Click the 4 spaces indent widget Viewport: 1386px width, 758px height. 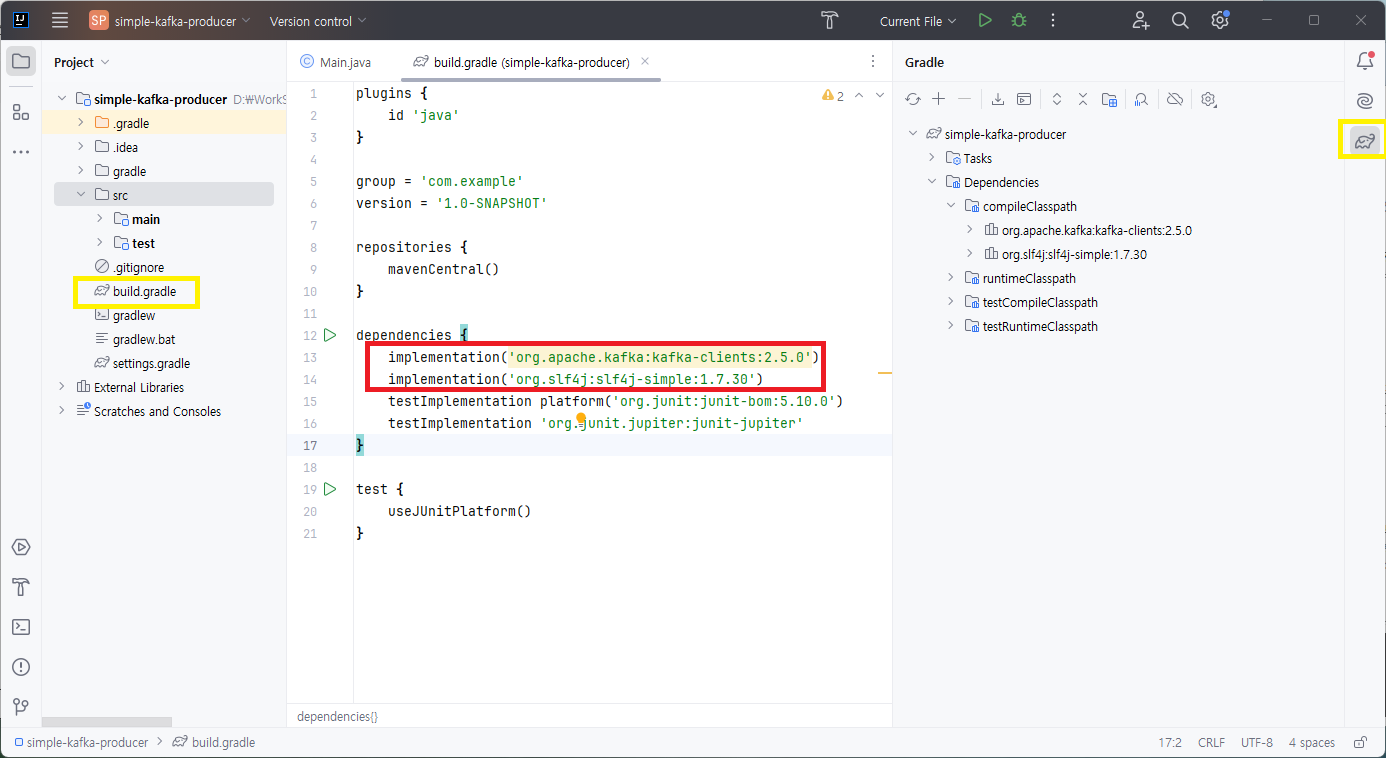point(1312,743)
